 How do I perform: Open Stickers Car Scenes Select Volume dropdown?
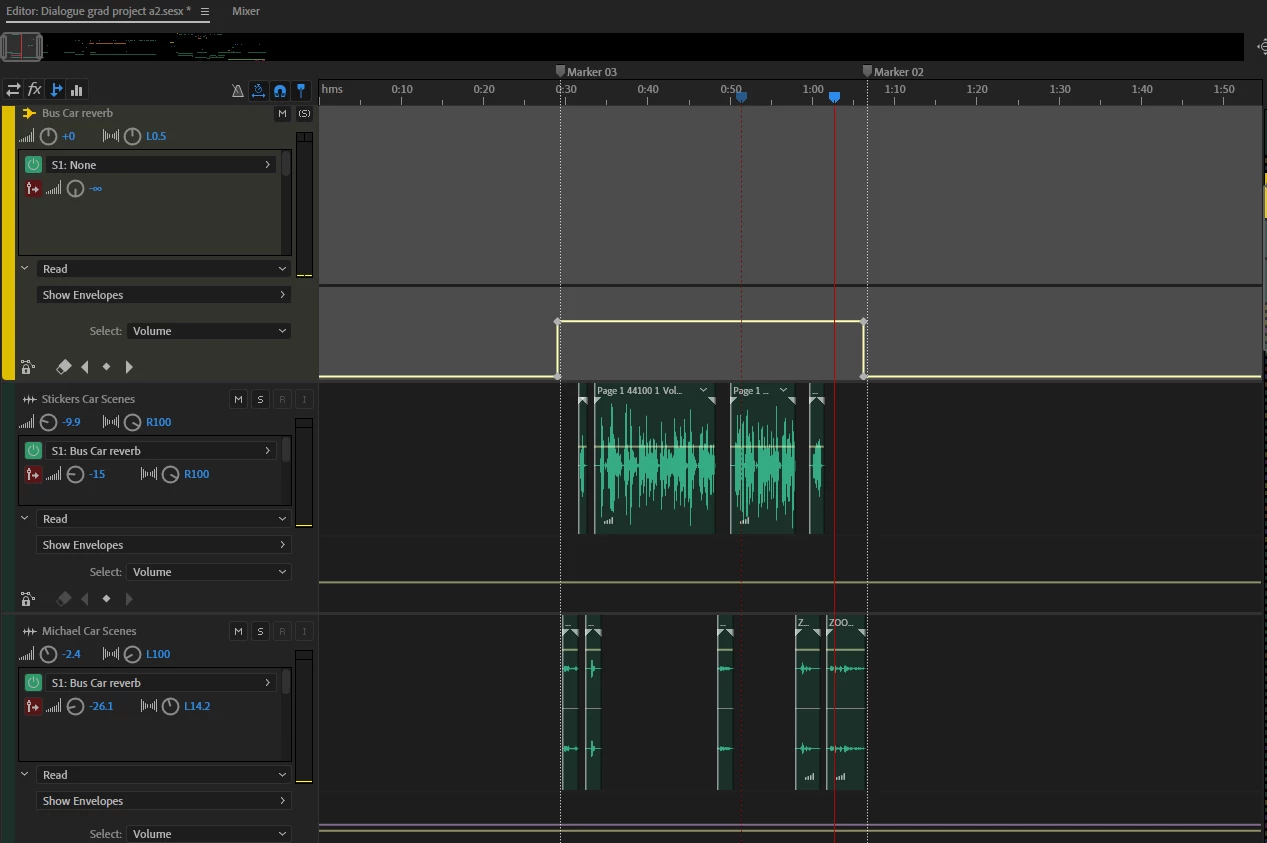(209, 572)
